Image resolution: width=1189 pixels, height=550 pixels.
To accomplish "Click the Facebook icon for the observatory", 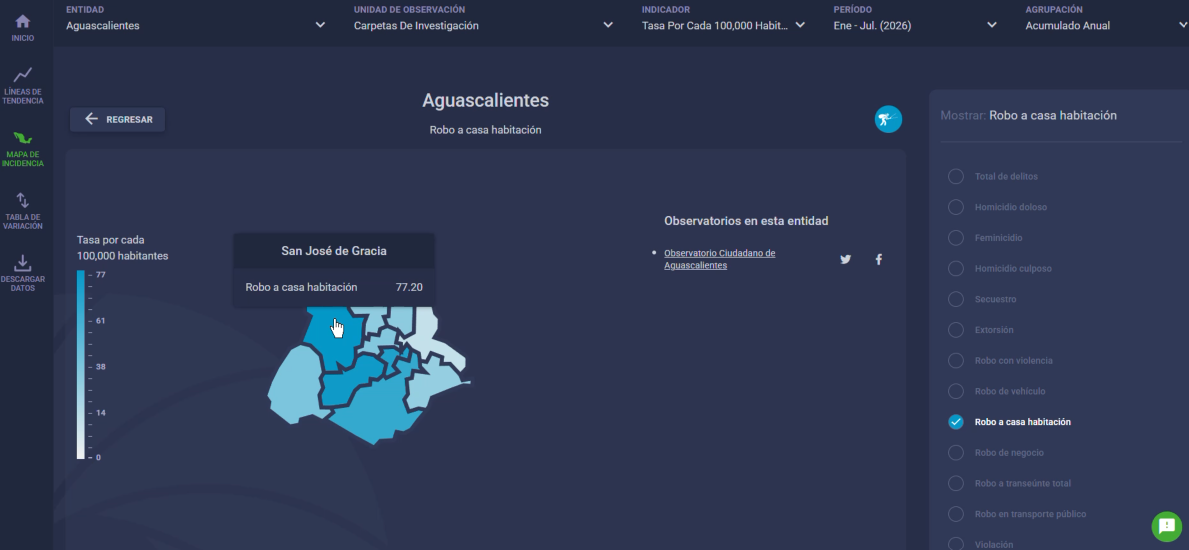I will (x=879, y=259).
